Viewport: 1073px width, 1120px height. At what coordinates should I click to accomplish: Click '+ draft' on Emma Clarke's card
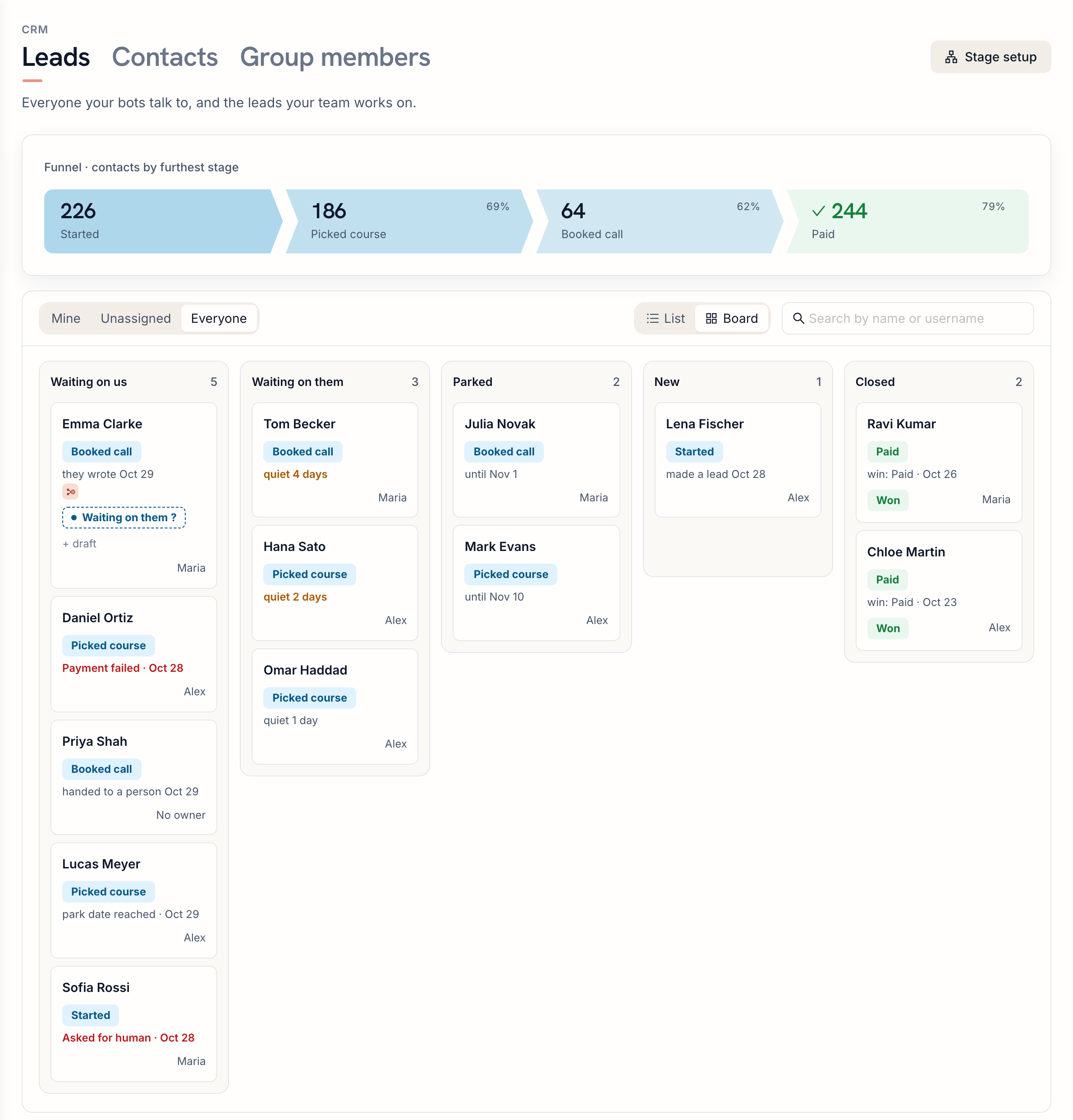point(79,543)
